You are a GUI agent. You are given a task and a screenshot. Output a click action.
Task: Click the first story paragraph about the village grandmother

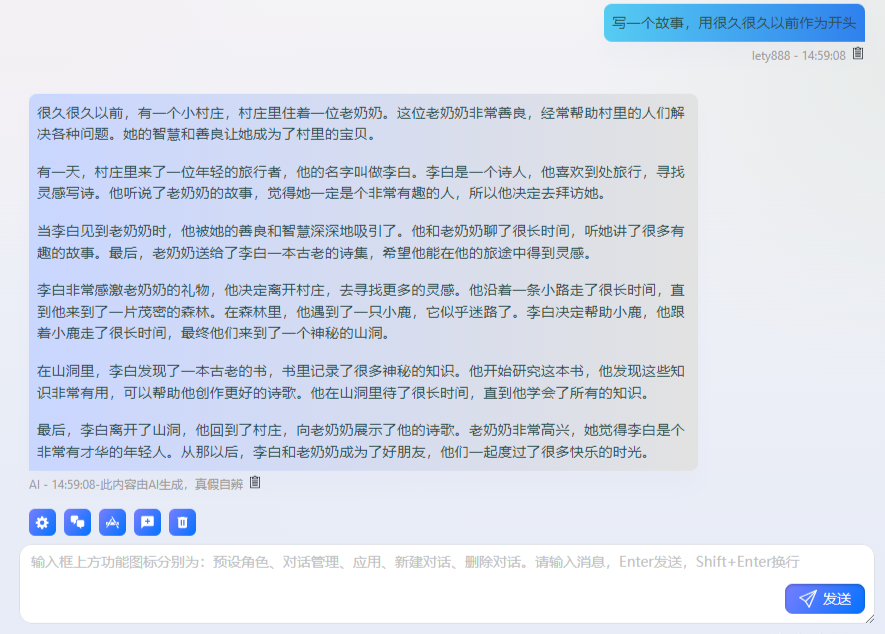360,123
